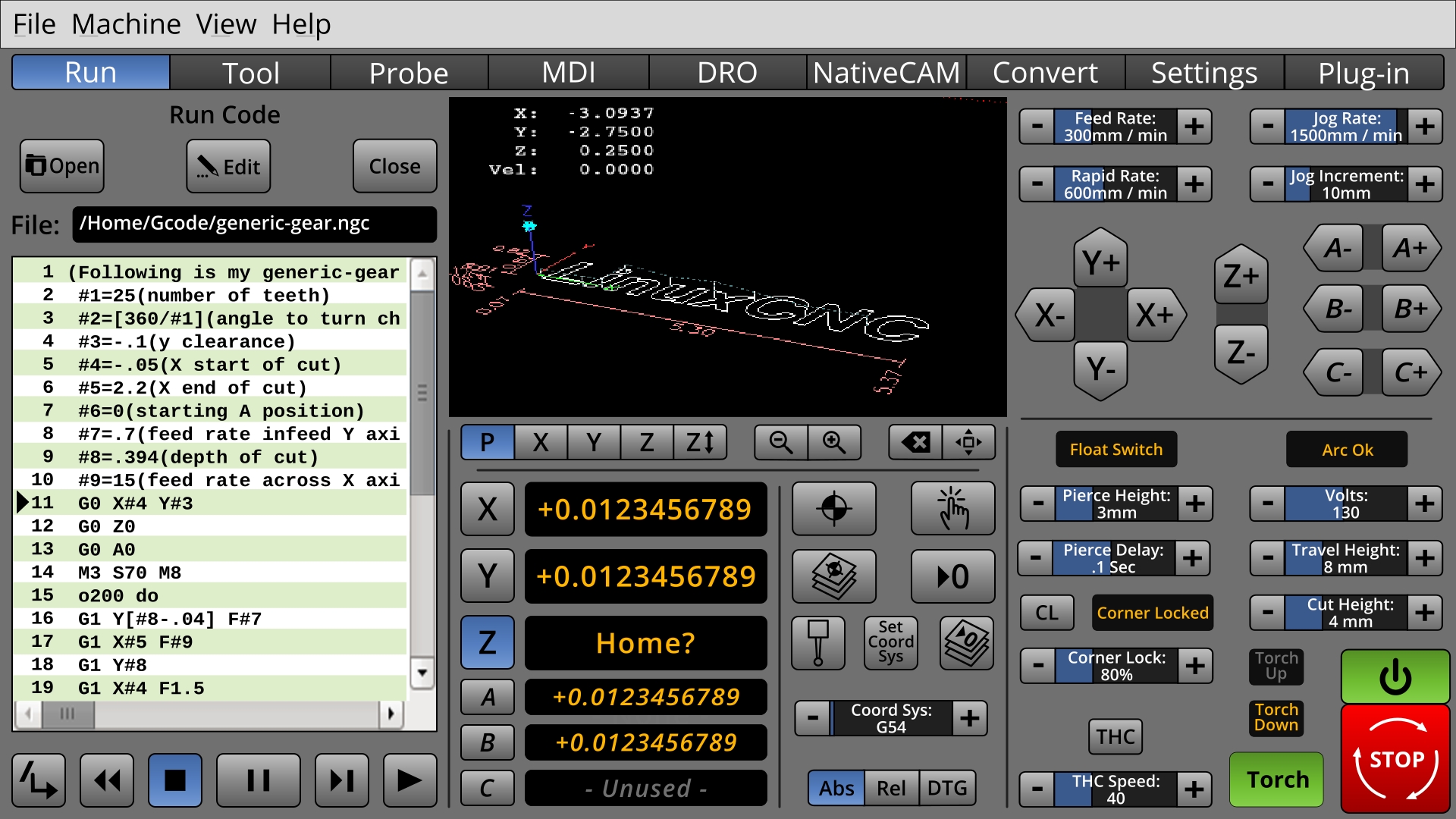Toggle the THC button
Screen dimensions: 1456x819
tap(1116, 736)
